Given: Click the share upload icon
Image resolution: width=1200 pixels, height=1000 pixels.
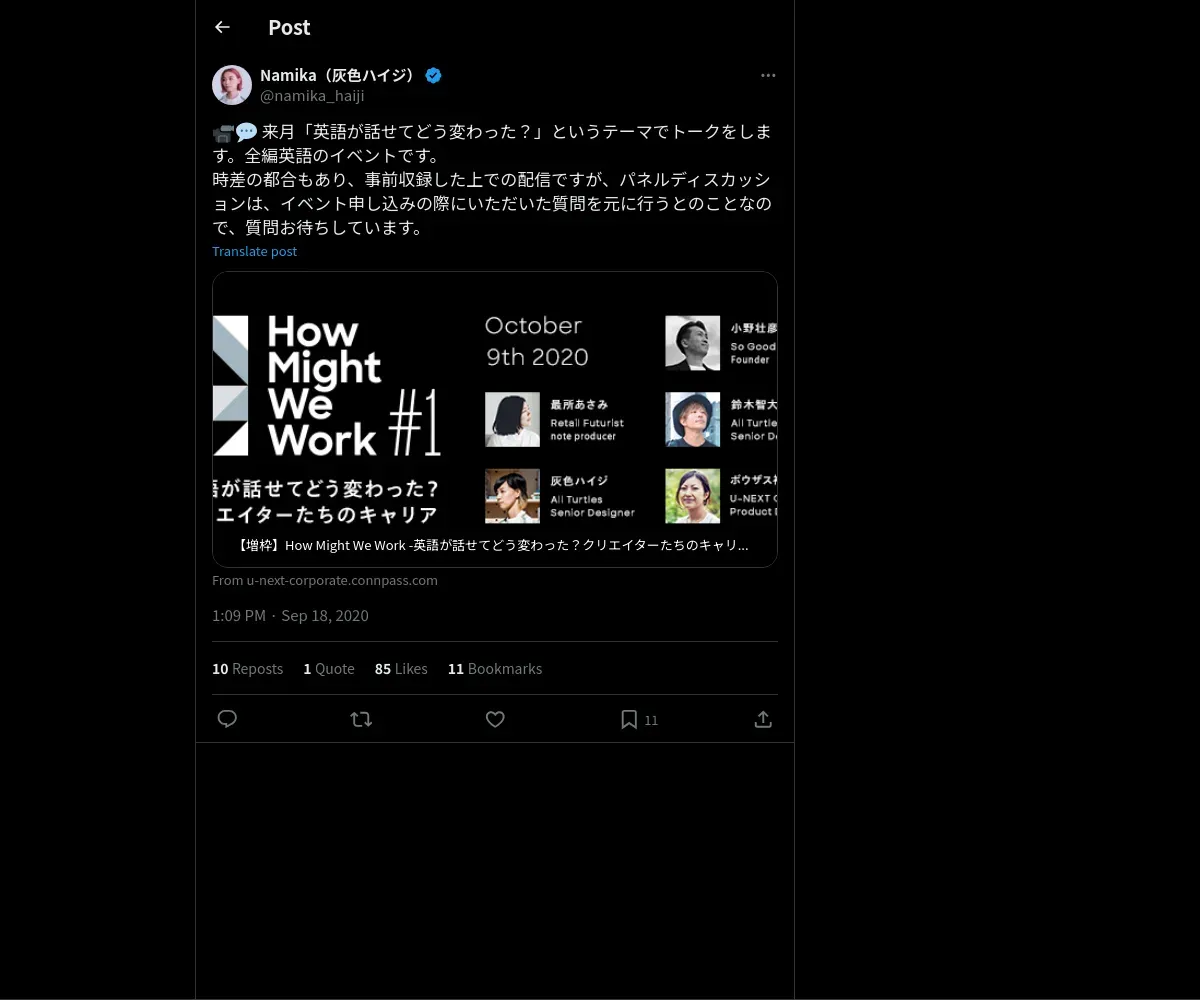Looking at the screenshot, I should coord(763,719).
